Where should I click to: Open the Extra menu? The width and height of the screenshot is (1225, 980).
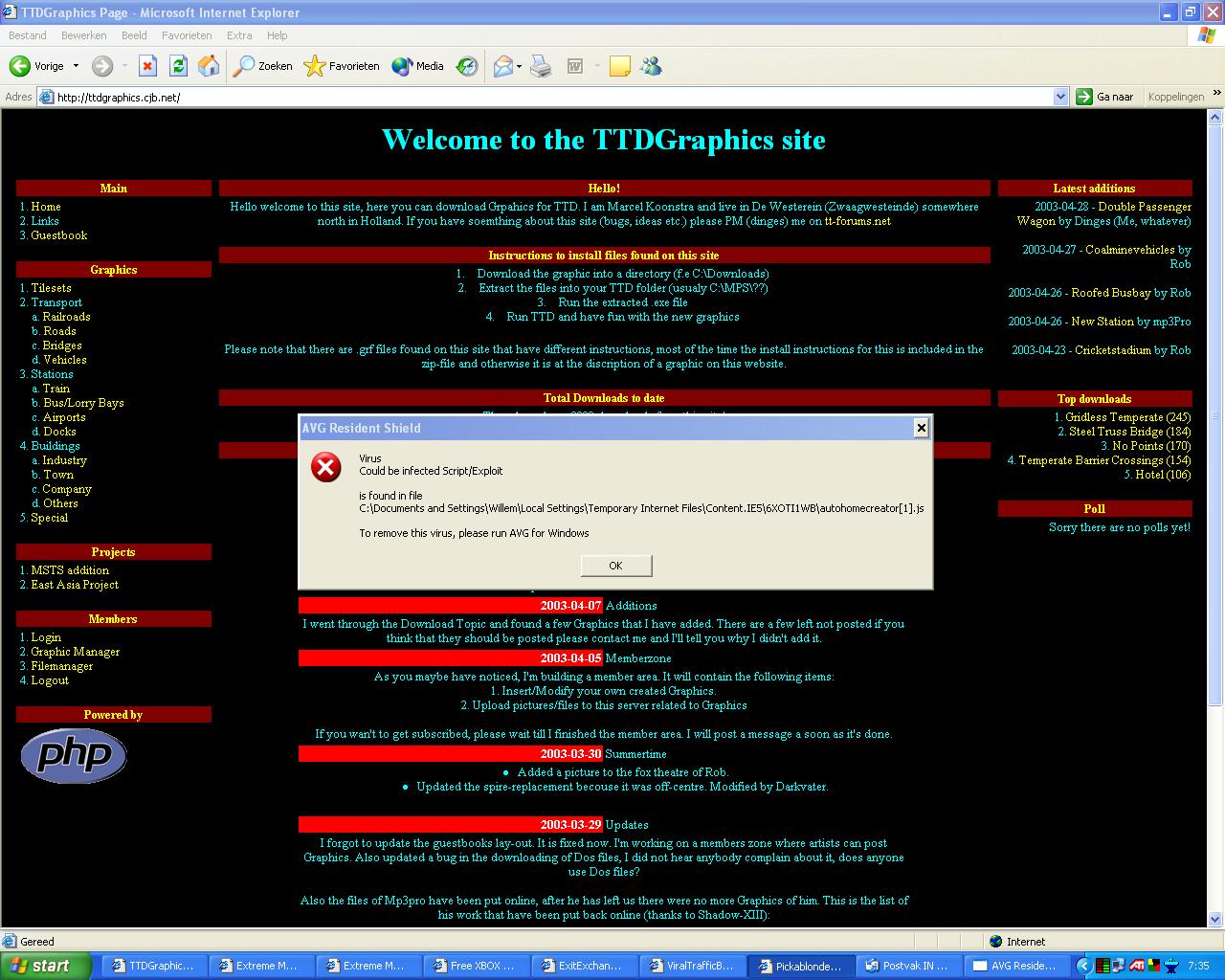[239, 35]
